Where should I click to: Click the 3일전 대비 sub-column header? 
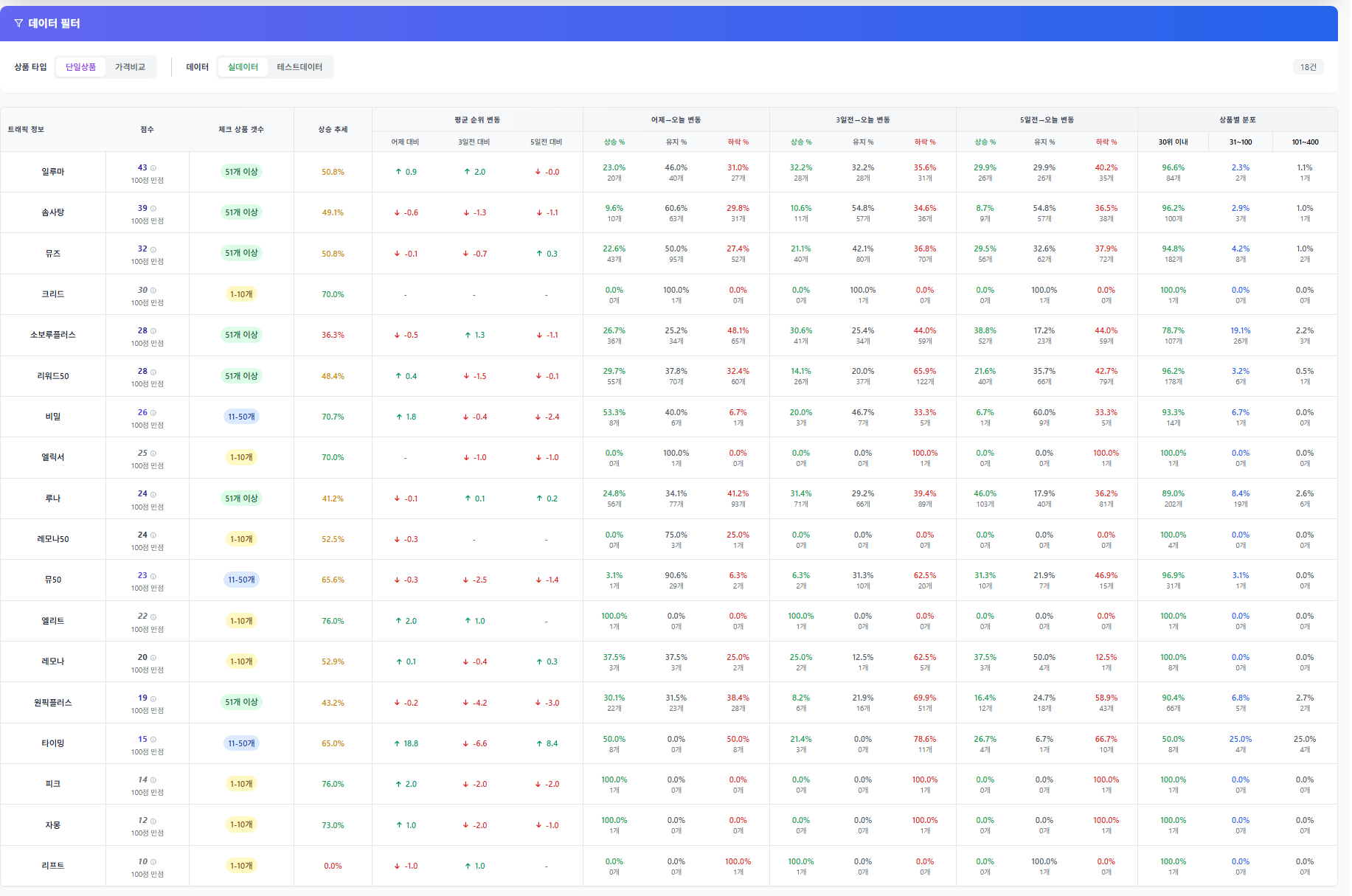click(x=474, y=142)
